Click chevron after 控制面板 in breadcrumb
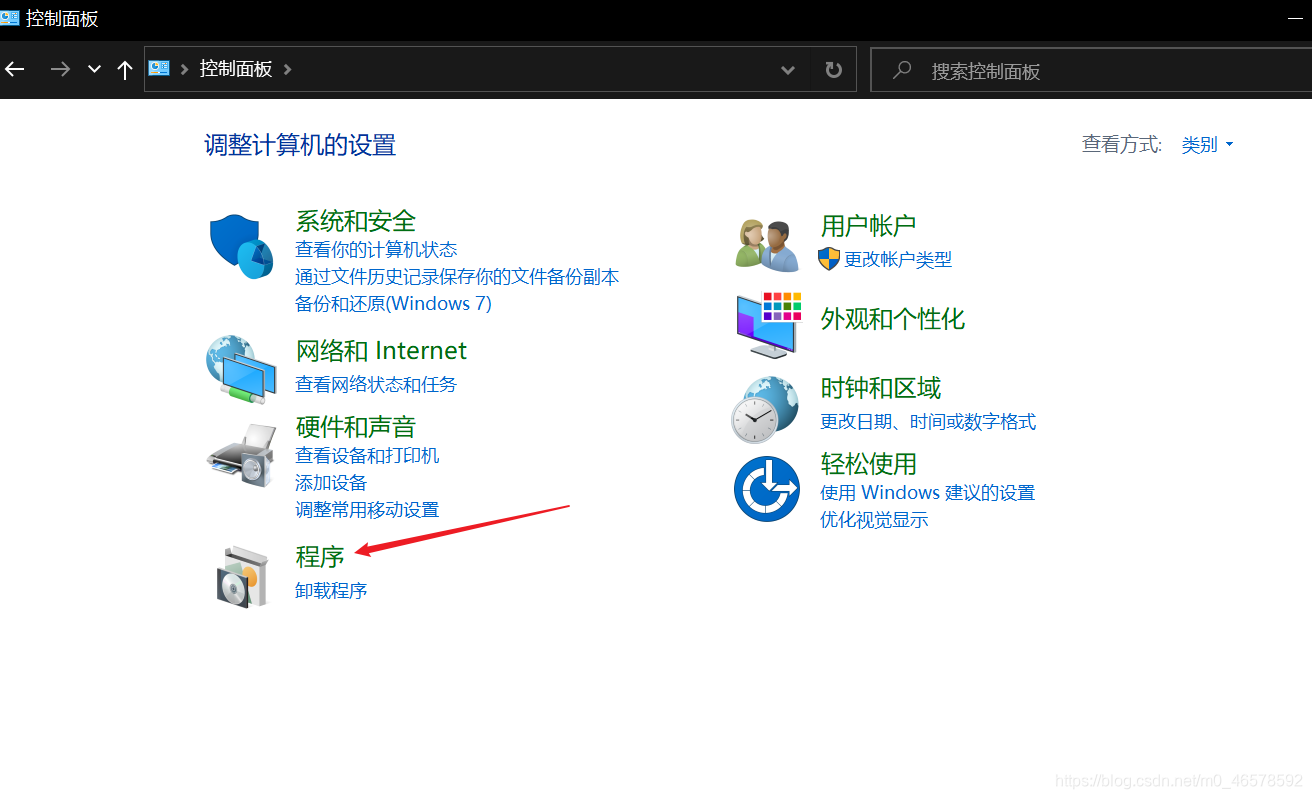This screenshot has height=799, width=1312. point(286,69)
